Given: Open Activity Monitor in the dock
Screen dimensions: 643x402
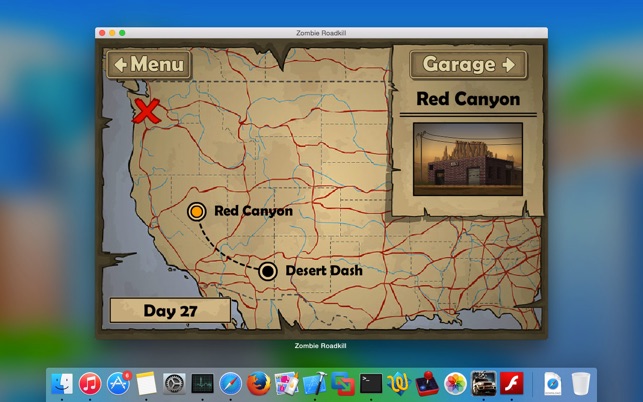Looking at the screenshot, I should (x=203, y=384).
